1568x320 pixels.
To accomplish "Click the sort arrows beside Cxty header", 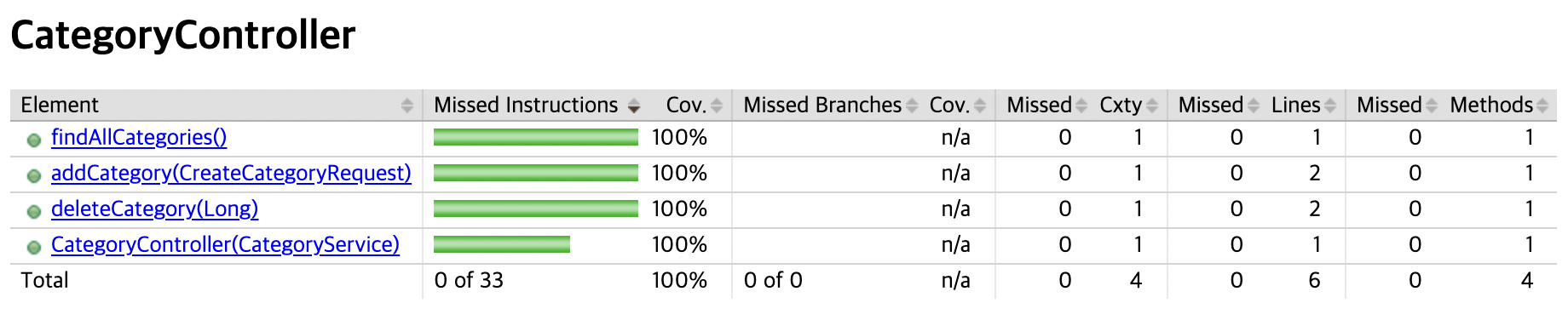I will (x=1152, y=106).
